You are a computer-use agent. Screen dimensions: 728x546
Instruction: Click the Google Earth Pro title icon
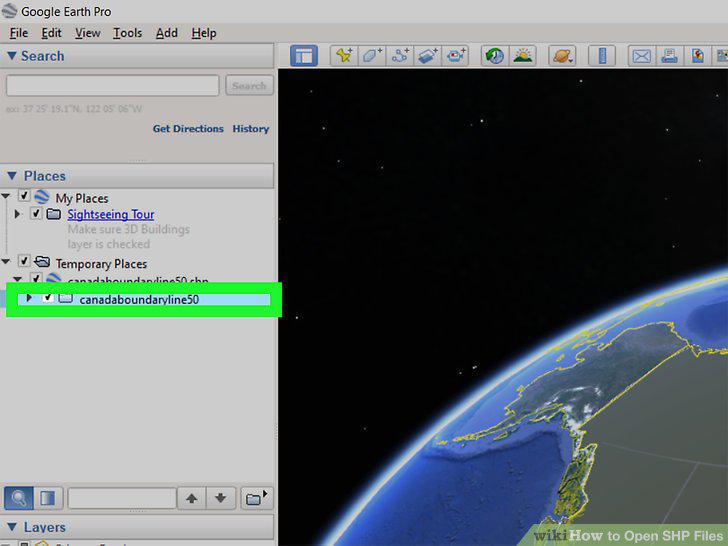click(9, 11)
